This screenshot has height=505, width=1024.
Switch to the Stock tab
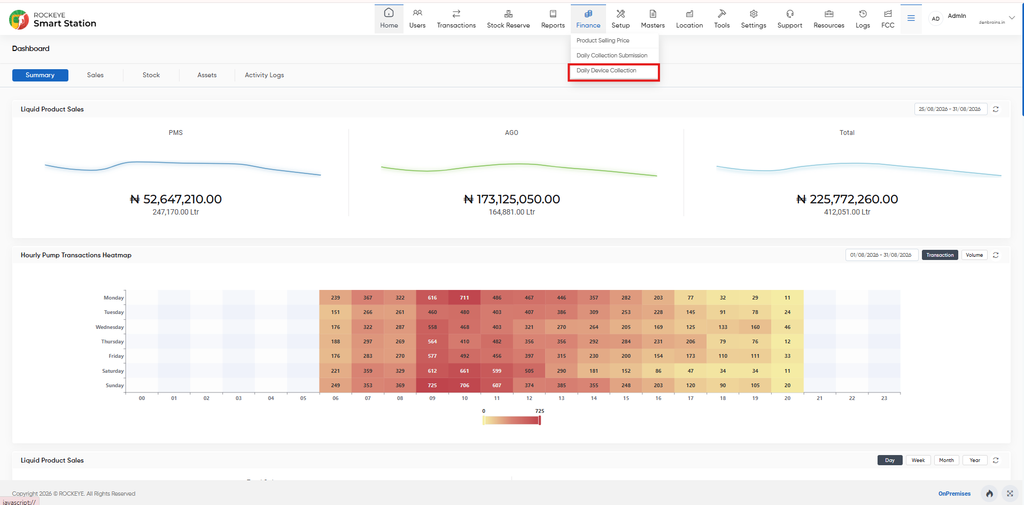pos(151,75)
